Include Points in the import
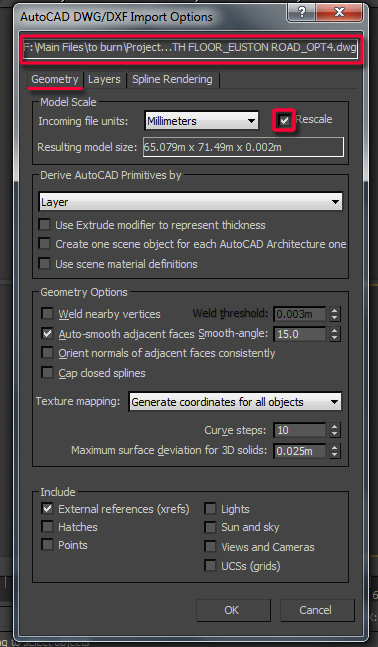 [47, 545]
